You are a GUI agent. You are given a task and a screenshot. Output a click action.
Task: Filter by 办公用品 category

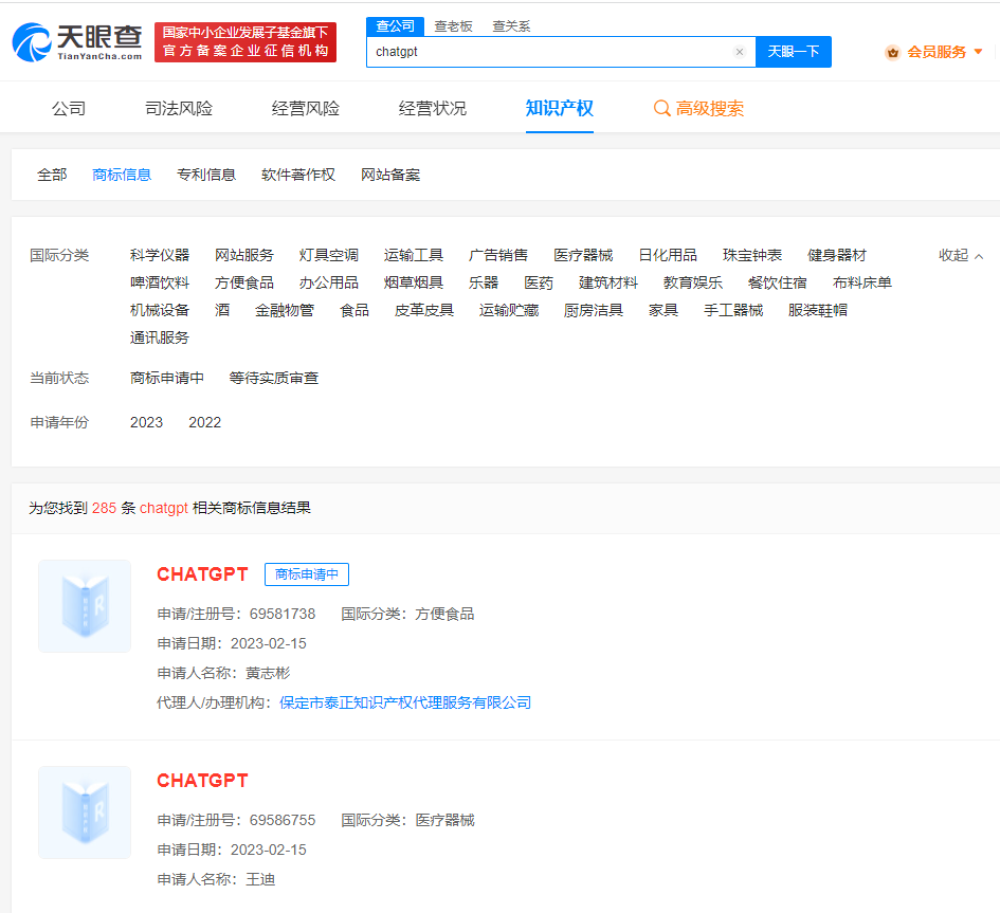click(x=329, y=282)
